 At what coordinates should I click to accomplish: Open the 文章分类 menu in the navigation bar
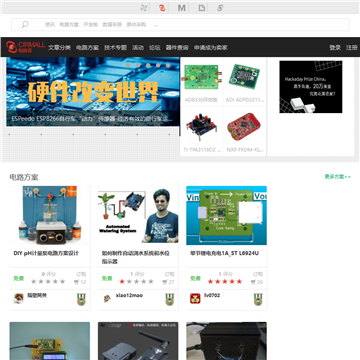pyautogui.click(x=59, y=48)
